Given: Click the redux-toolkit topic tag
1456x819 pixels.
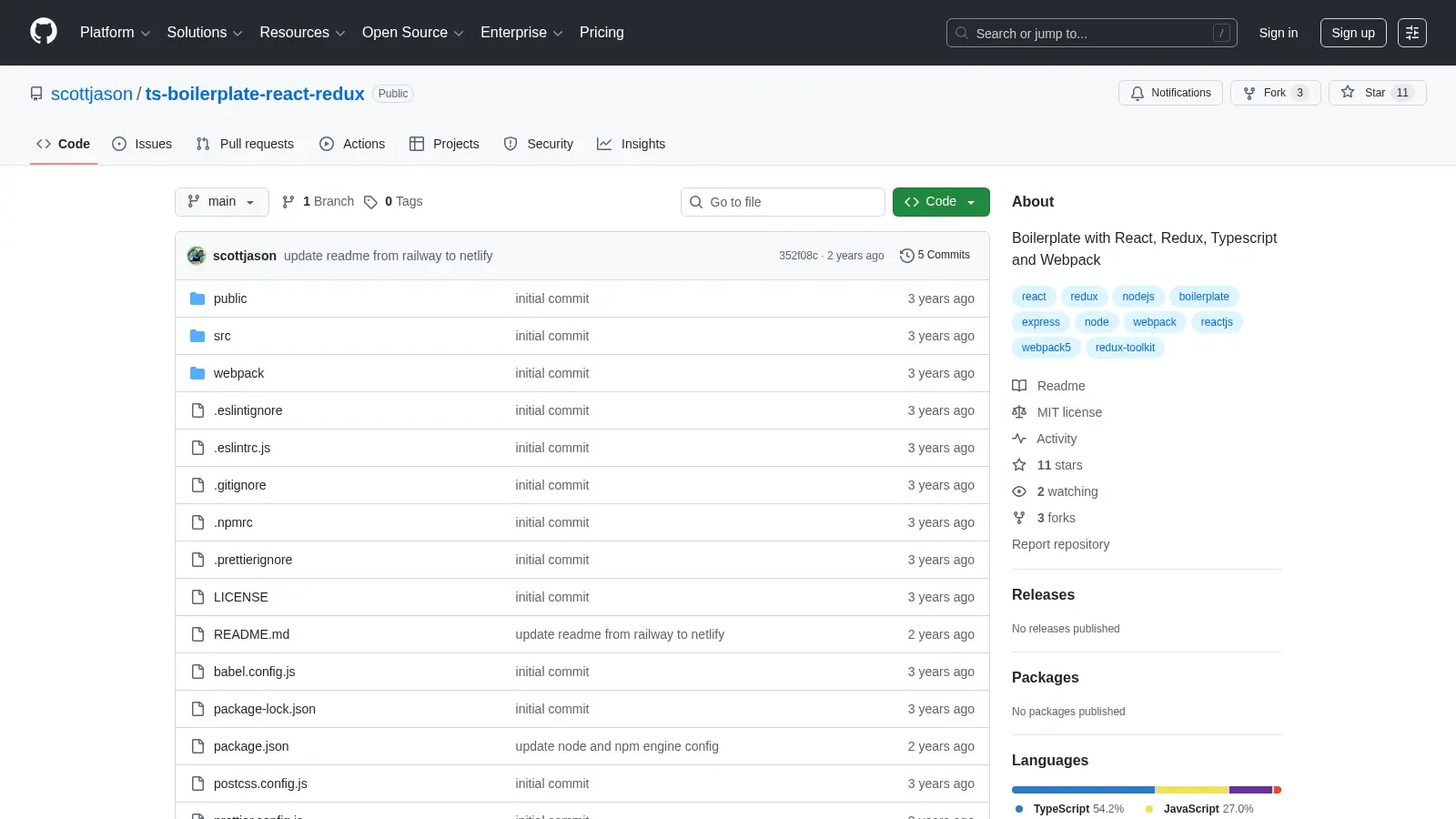Looking at the screenshot, I should (1125, 348).
